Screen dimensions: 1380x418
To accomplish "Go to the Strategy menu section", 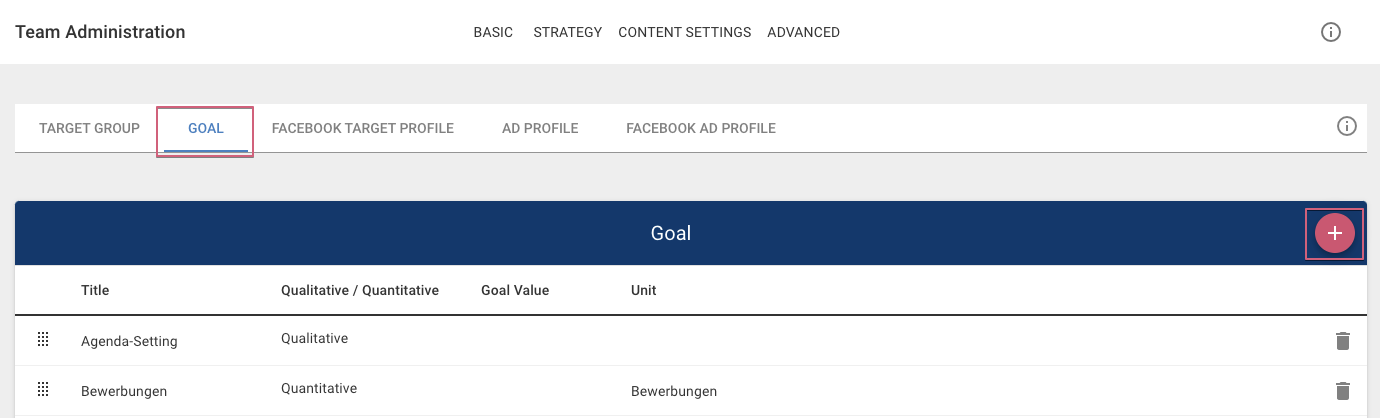I will pyautogui.click(x=568, y=32).
